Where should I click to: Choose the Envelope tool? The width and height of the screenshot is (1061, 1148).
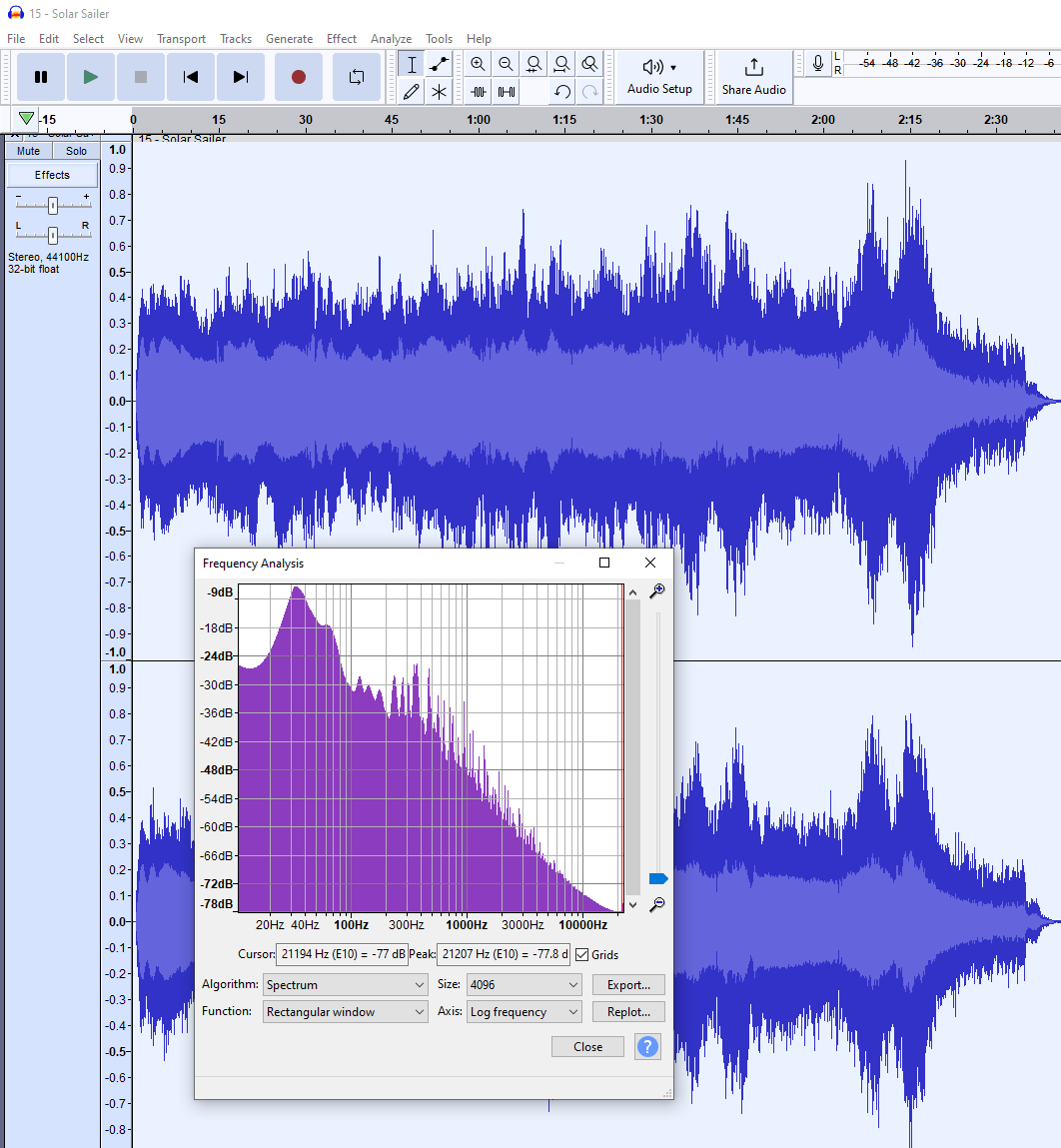pos(439,64)
